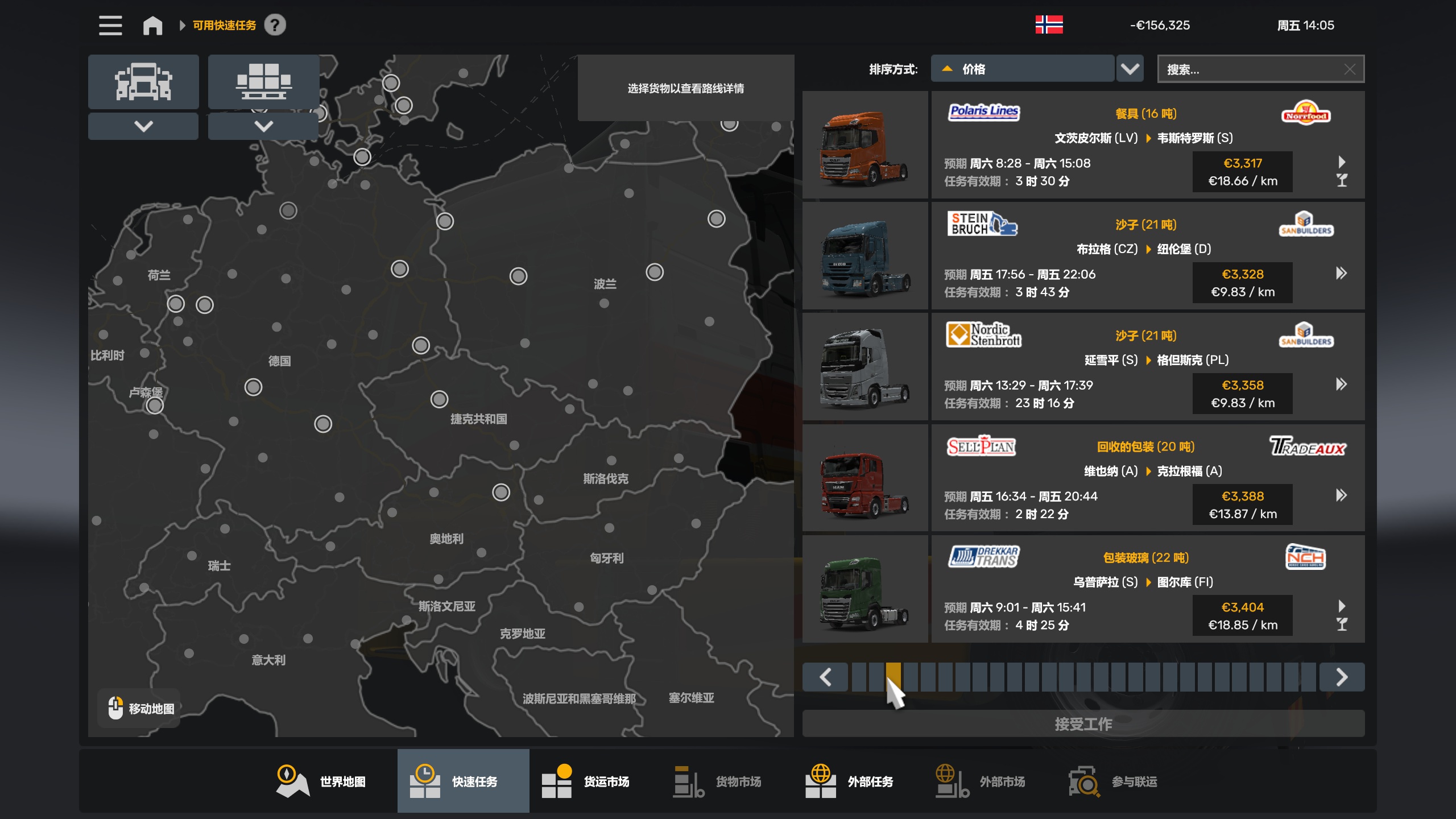Click the Nordic Stenbrott company logo
The image size is (1456, 819).
click(983, 334)
